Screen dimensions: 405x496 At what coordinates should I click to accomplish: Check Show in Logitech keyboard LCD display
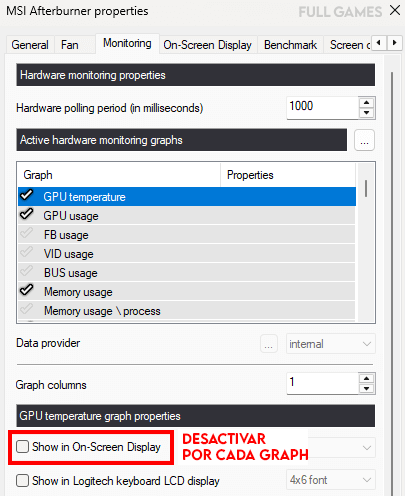pyautogui.click(x=22, y=481)
